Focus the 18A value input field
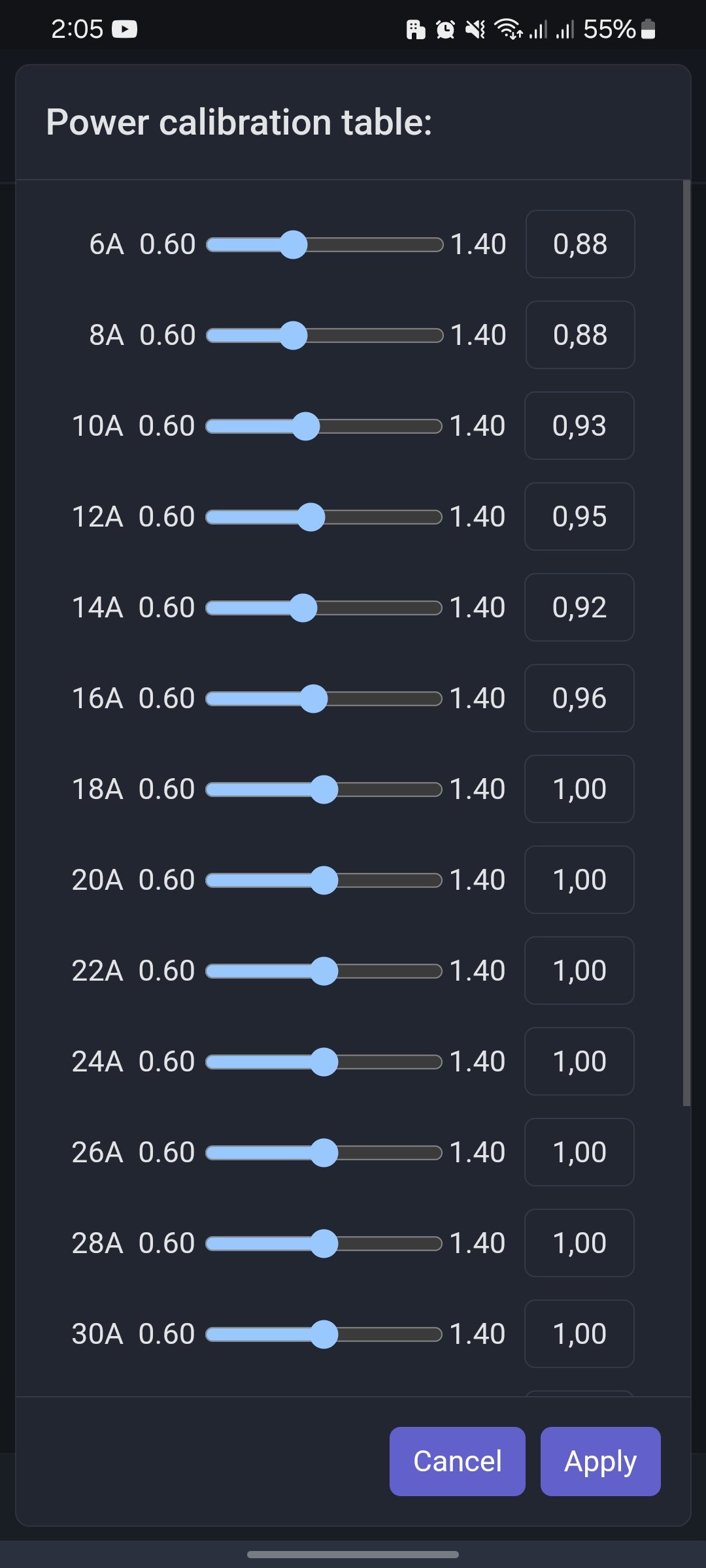 point(579,789)
